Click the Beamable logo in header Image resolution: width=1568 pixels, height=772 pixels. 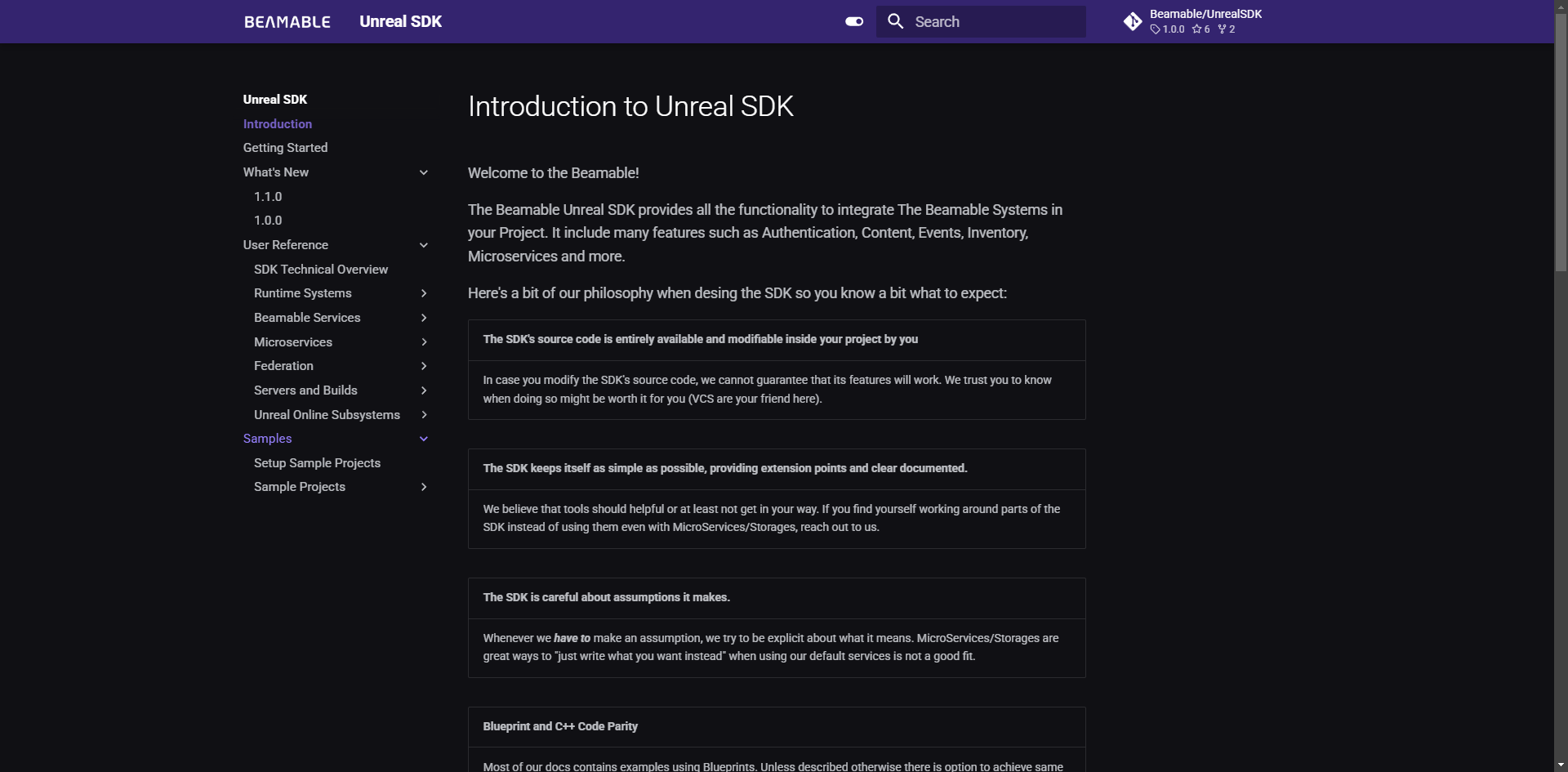pos(287,22)
